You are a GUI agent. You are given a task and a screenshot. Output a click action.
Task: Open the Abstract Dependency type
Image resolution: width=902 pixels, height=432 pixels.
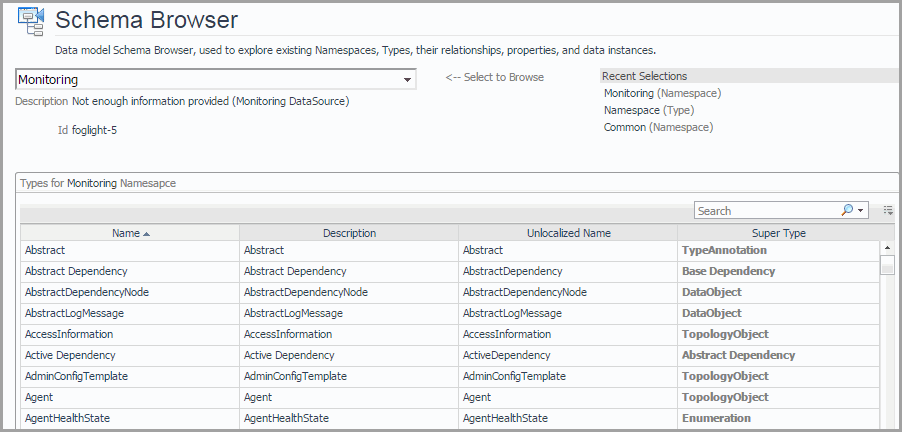pyautogui.click(x=76, y=271)
